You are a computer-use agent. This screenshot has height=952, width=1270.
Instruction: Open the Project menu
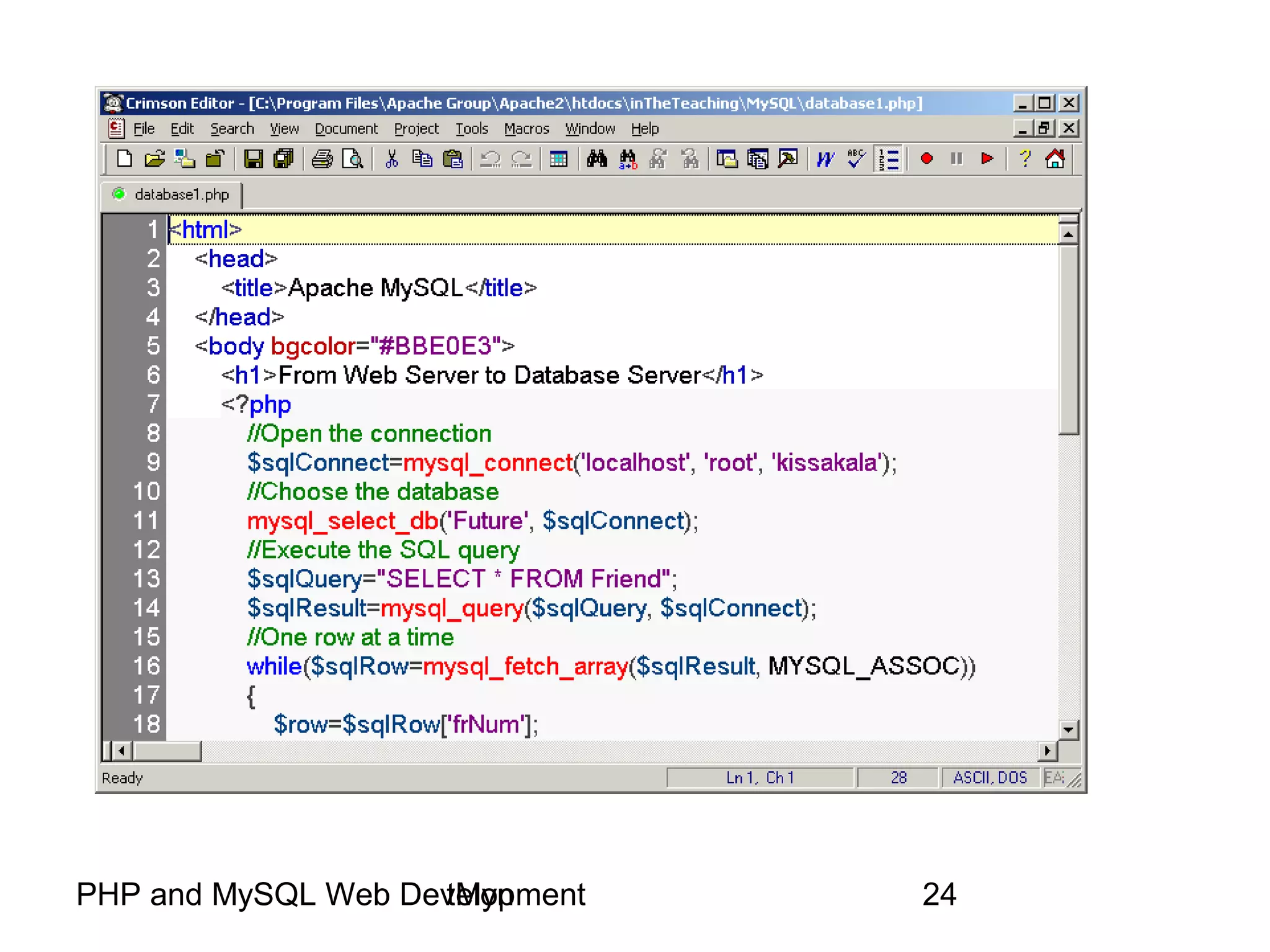pyautogui.click(x=416, y=129)
